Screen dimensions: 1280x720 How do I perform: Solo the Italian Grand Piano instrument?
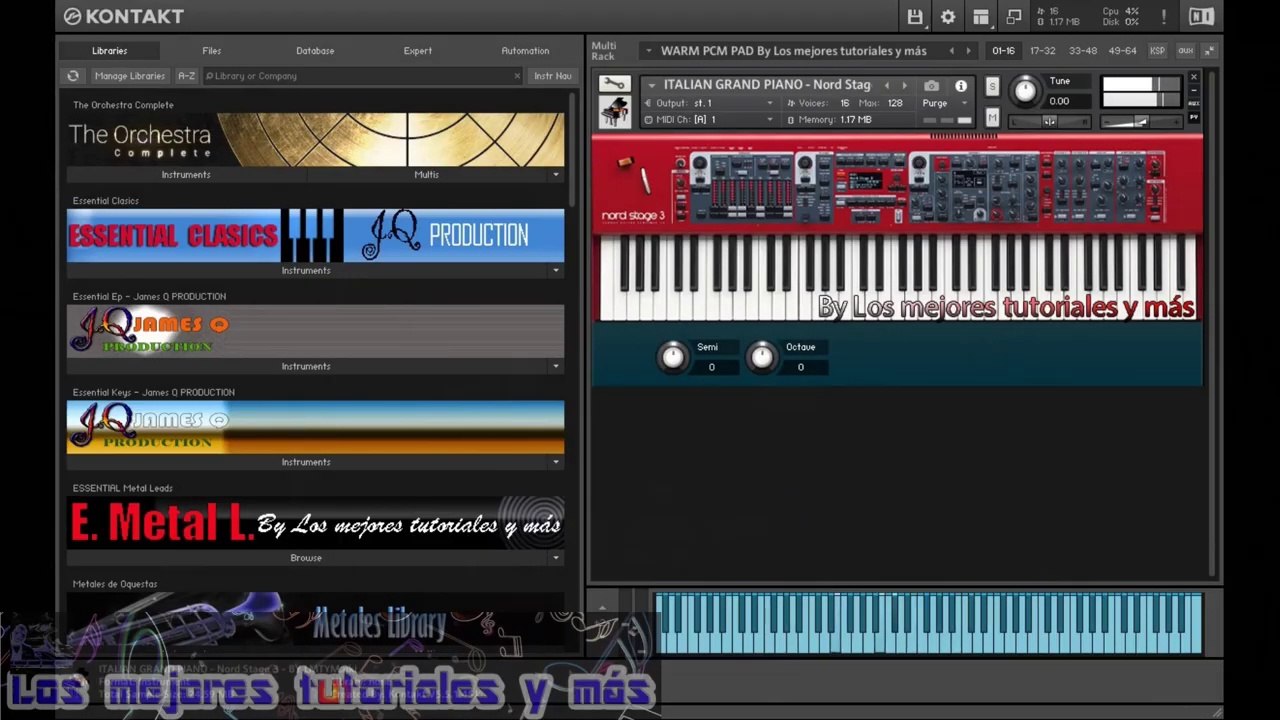pyautogui.click(x=992, y=86)
